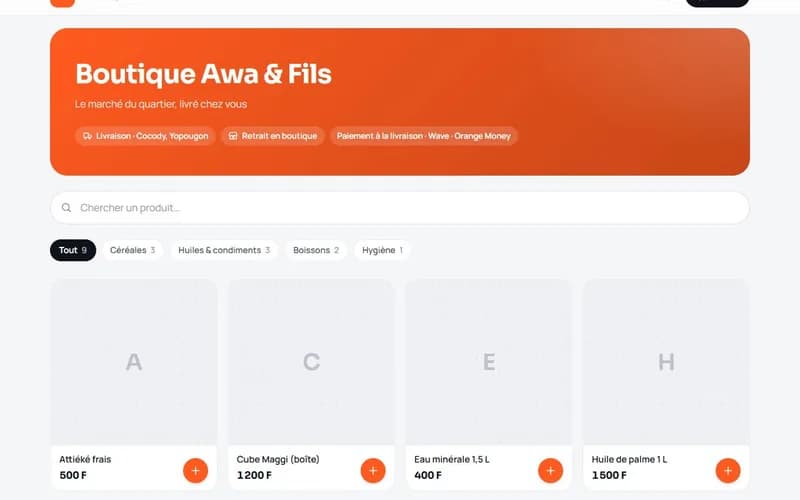Show the Boissons category

[x=316, y=250]
